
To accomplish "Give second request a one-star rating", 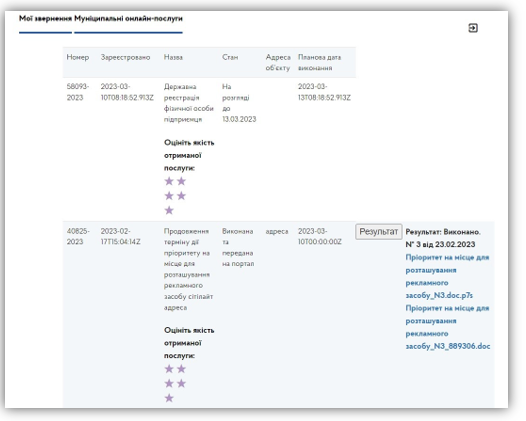I will point(169,369).
